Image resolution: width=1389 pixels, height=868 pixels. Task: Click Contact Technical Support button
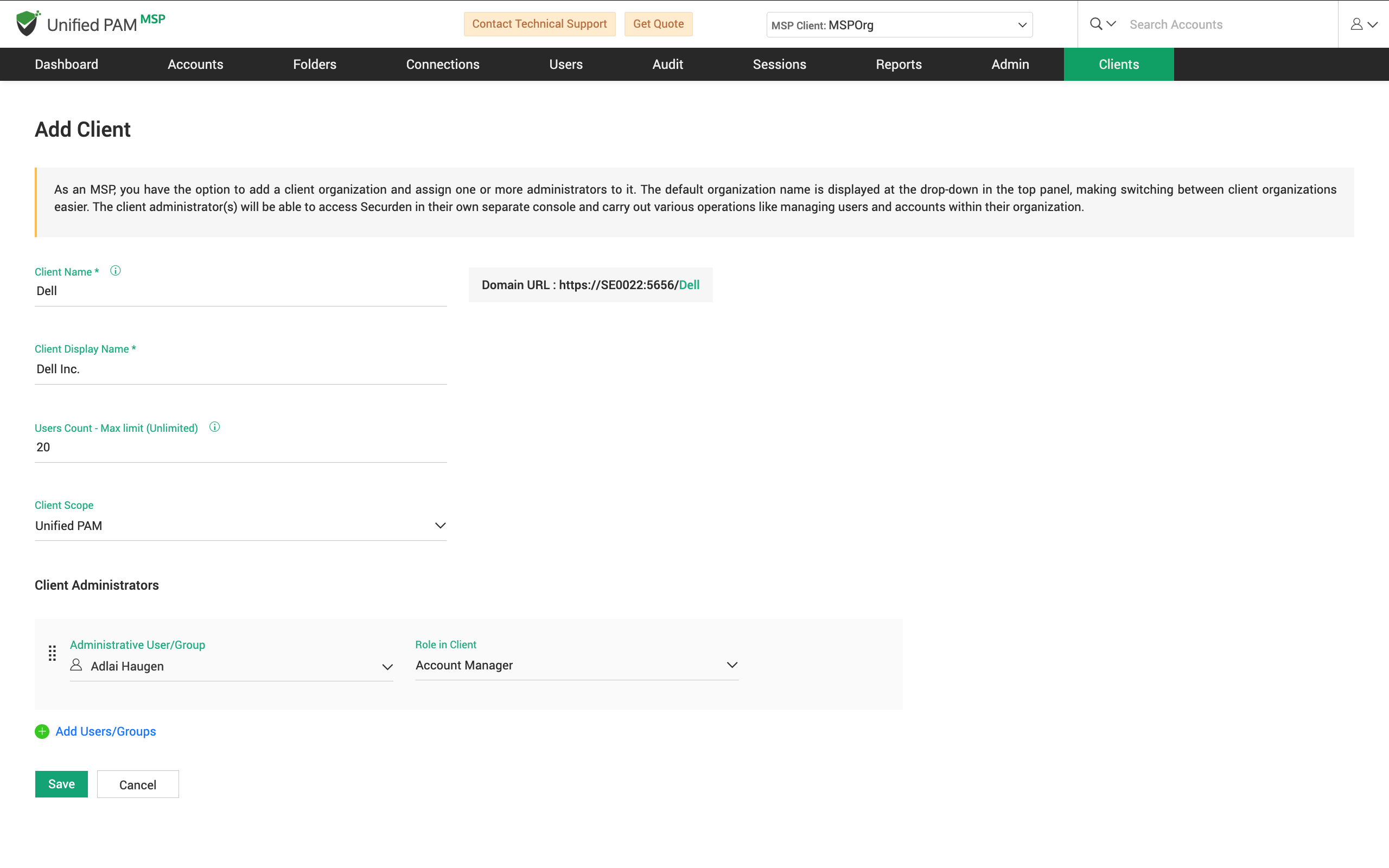point(539,24)
